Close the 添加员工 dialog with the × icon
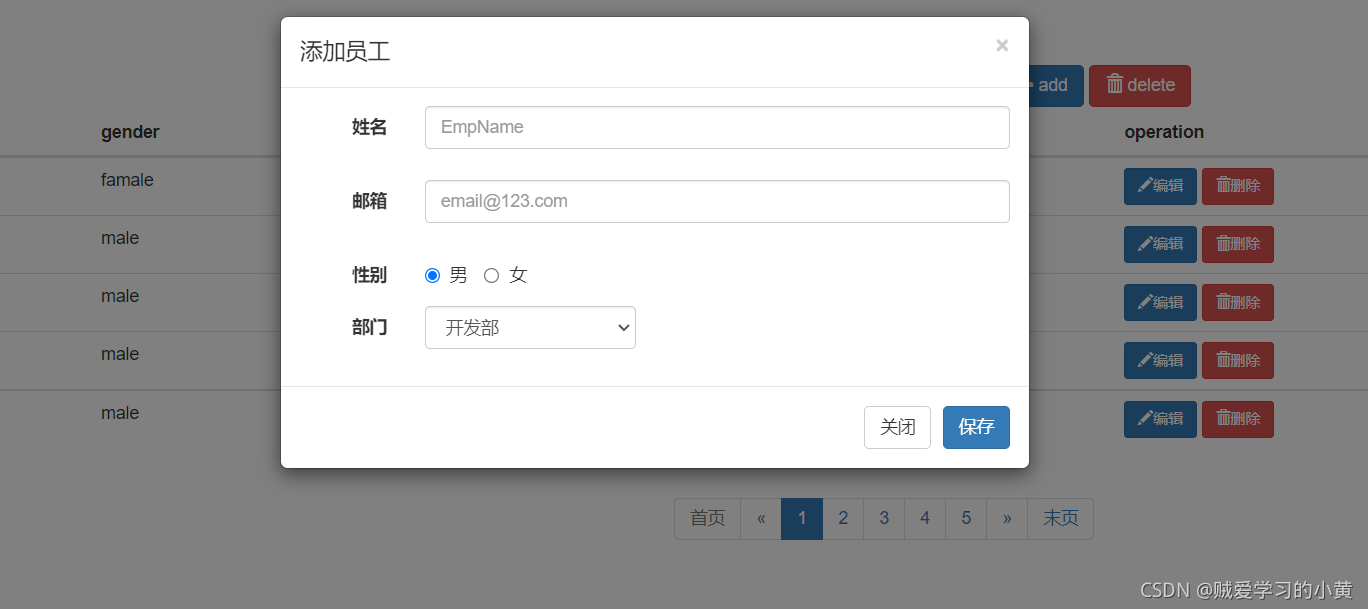 point(1002,45)
